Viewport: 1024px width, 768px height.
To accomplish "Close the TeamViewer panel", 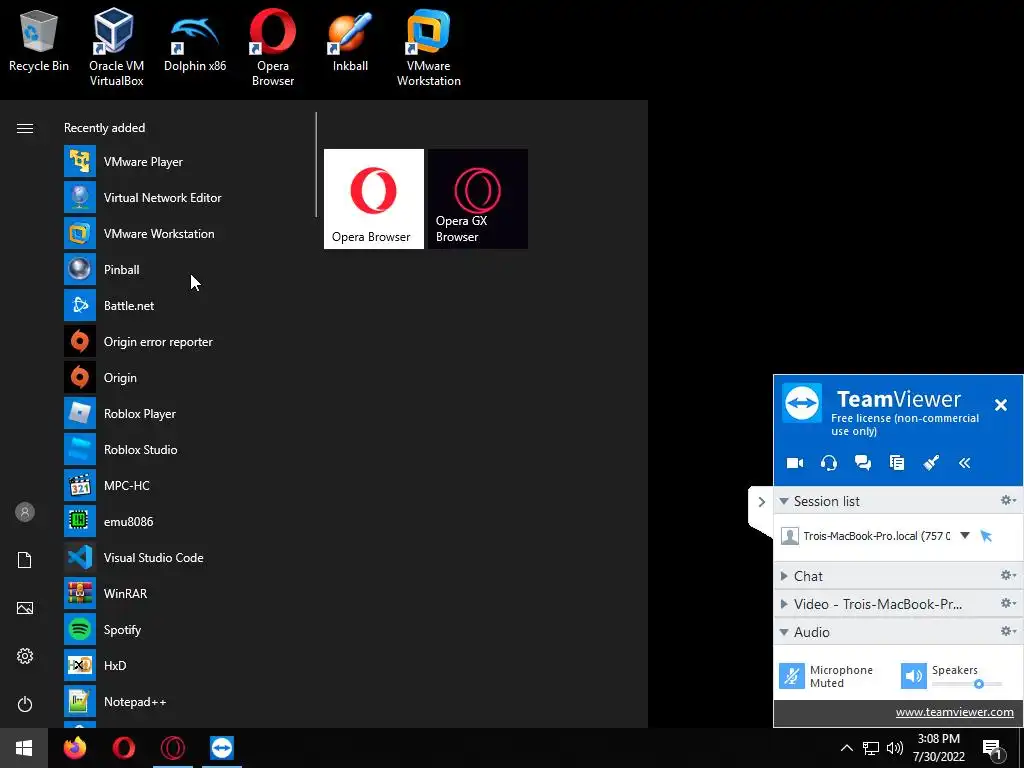I will (x=1000, y=405).
